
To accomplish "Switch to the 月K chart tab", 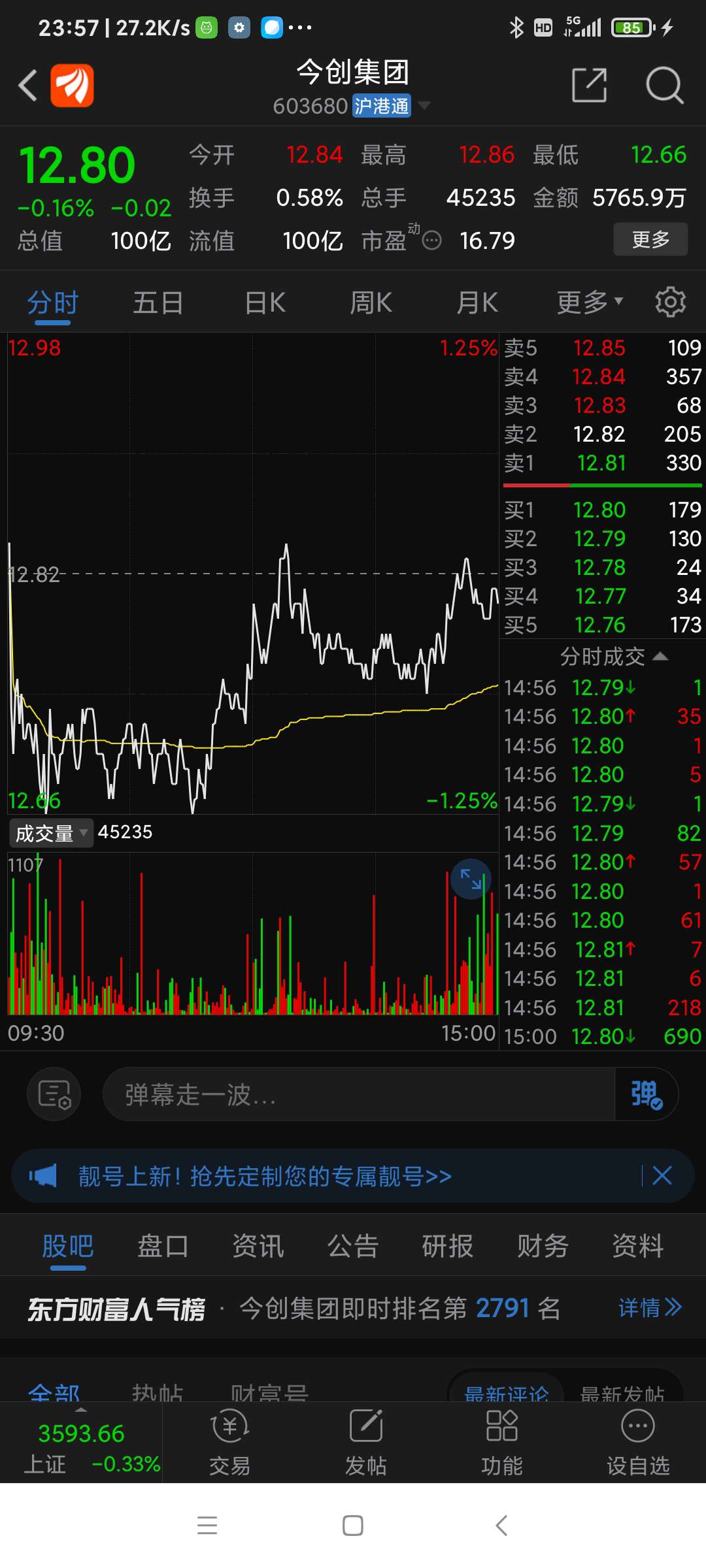I will (x=477, y=303).
